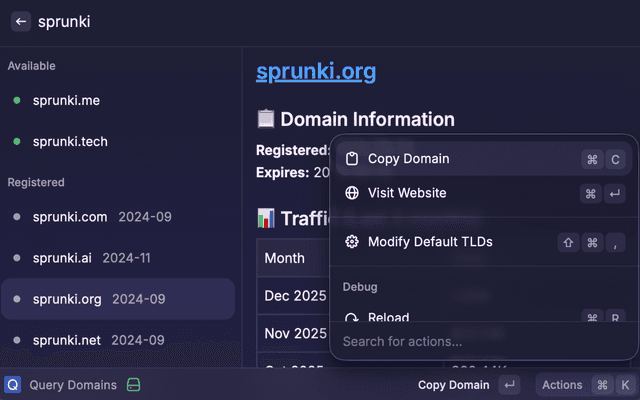Click the globe icon beside Visit Website
Image resolution: width=640 pixels, height=400 pixels.
(x=352, y=193)
